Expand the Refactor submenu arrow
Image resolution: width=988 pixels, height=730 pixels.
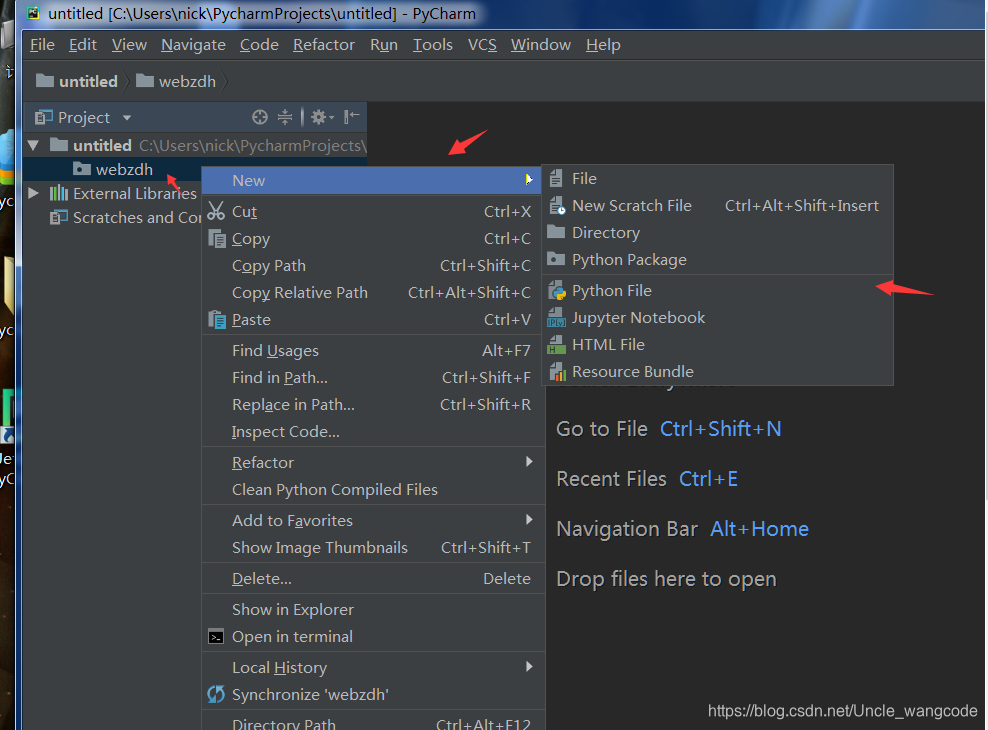click(529, 462)
